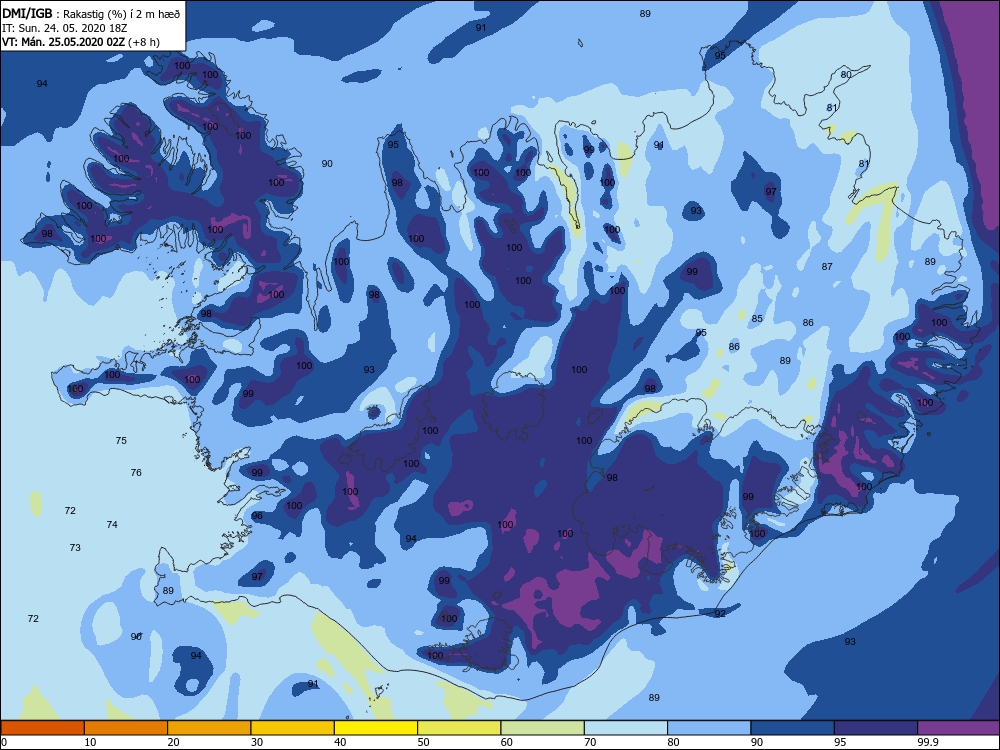Click the '40' legend scale label

pos(341,742)
